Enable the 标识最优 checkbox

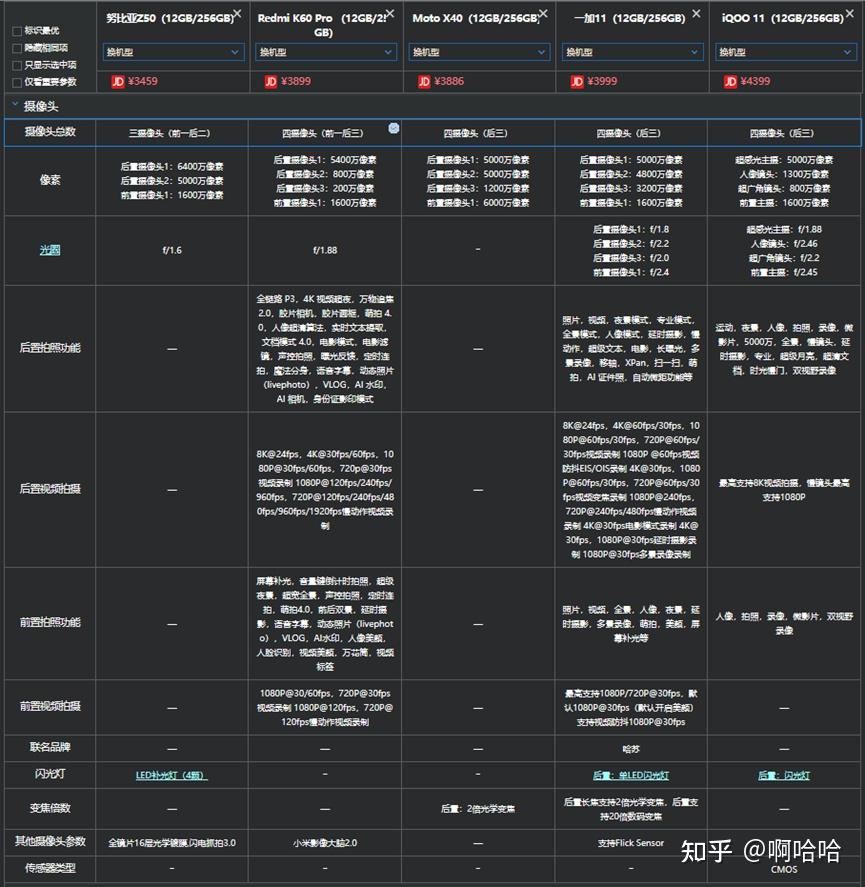coord(17,31)
